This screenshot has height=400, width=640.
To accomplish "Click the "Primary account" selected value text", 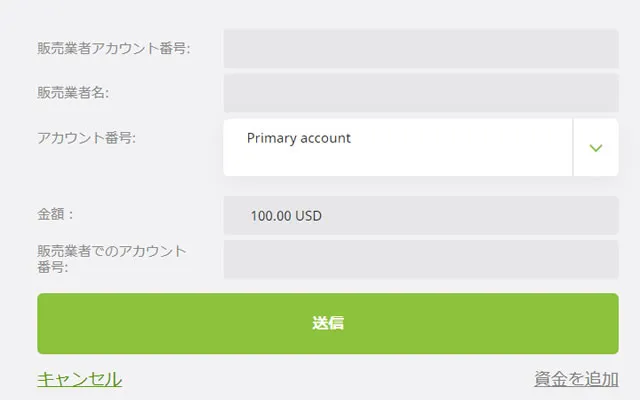I will [299, 138].
